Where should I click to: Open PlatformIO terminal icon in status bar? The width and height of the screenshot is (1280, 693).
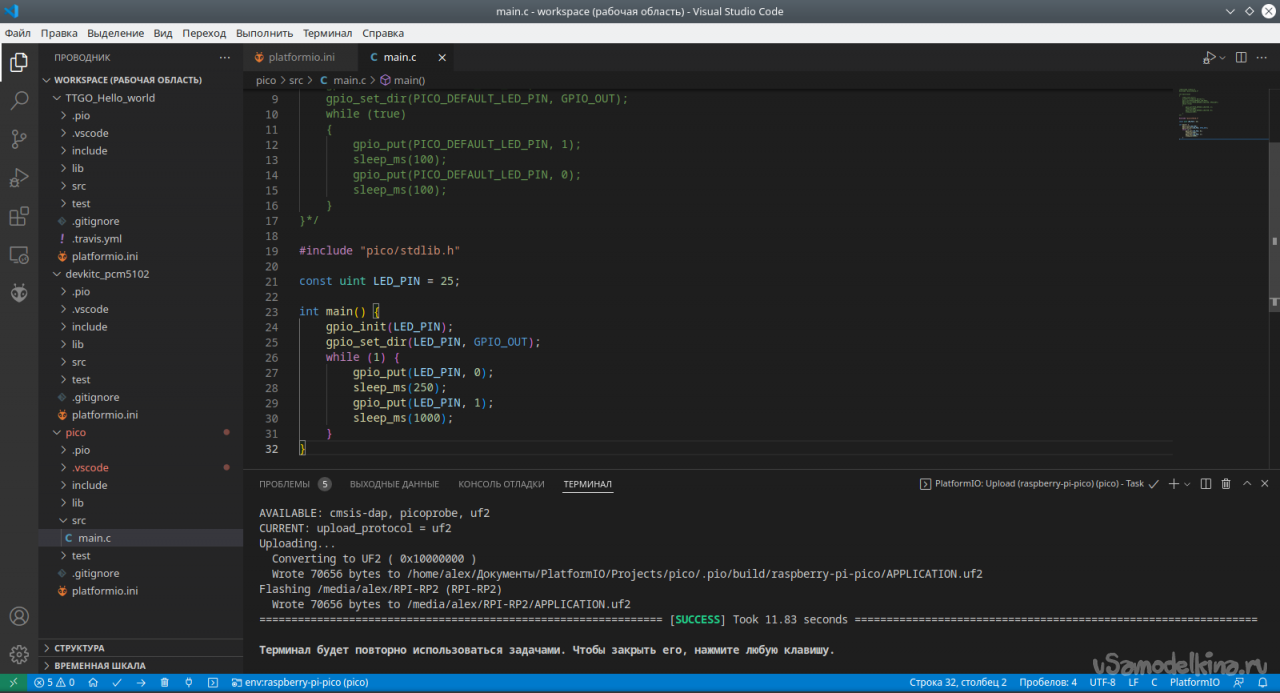click(x=213, y=683)
